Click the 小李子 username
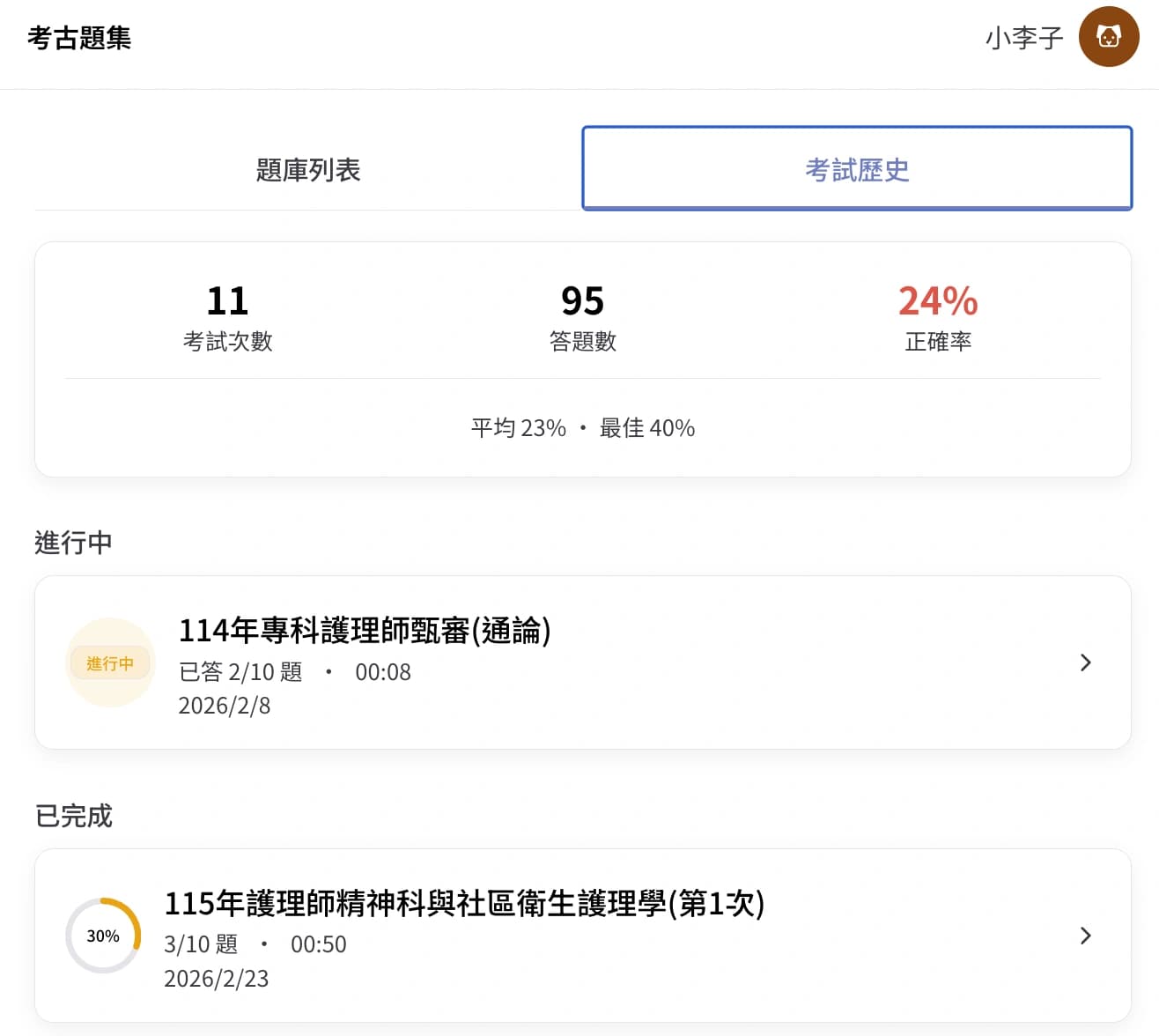This screenshot has height=1036, width=1159. point(1024,38)
